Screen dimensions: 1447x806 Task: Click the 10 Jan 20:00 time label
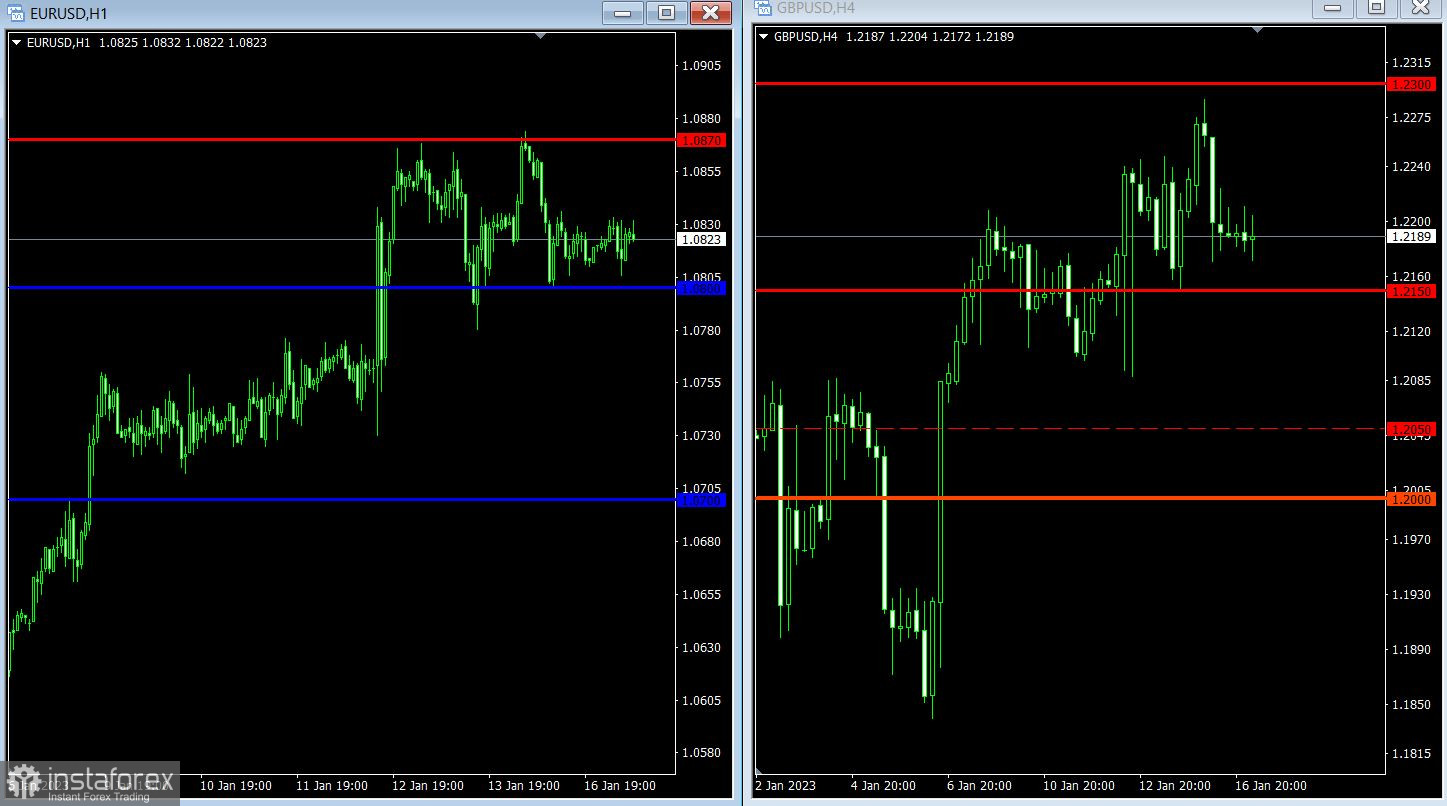click(x=1078, y=786)
